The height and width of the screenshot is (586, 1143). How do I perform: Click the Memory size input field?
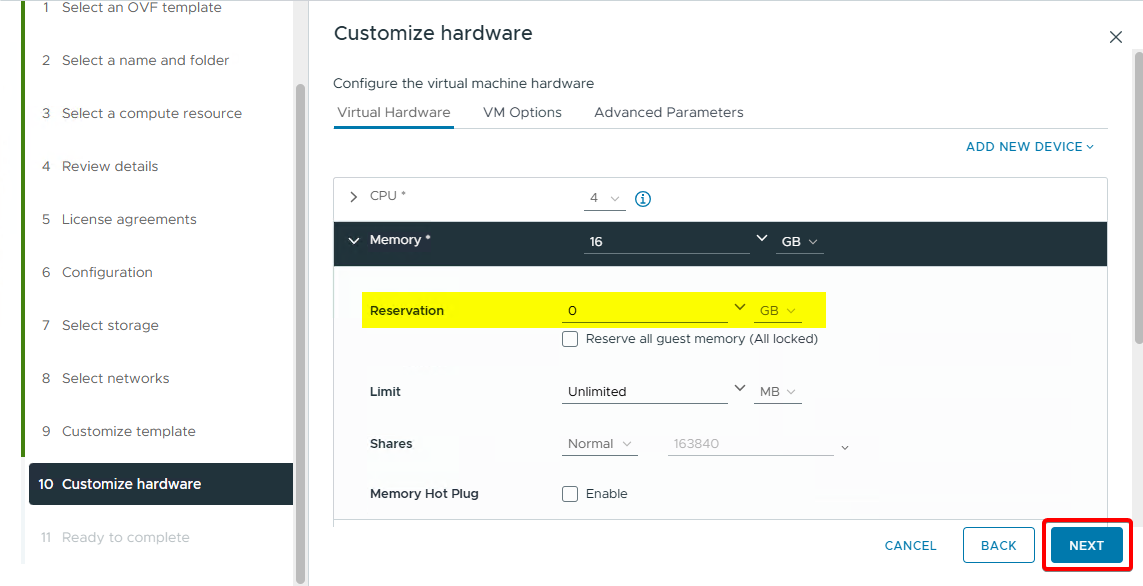point(667,242)
